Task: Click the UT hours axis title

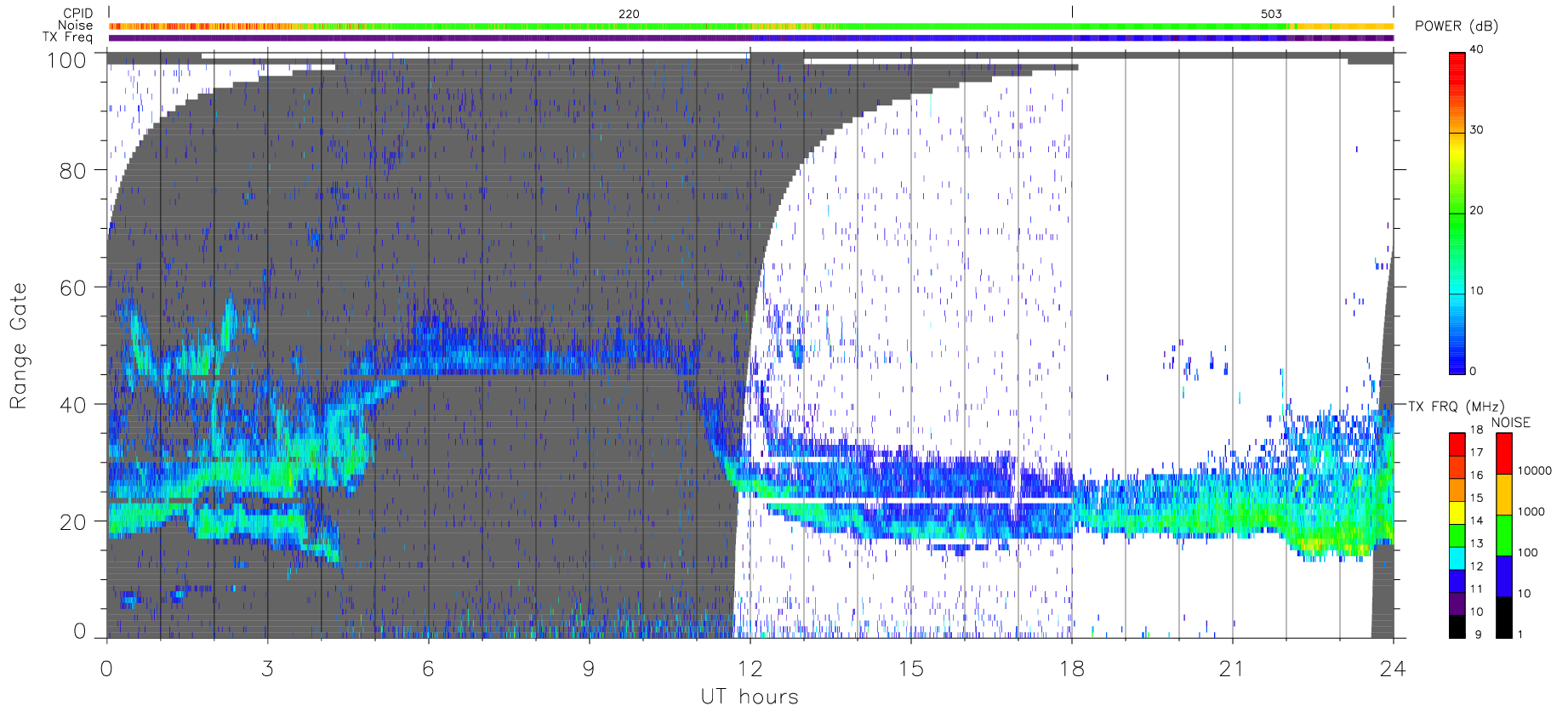Action: (x=750, y=697)
